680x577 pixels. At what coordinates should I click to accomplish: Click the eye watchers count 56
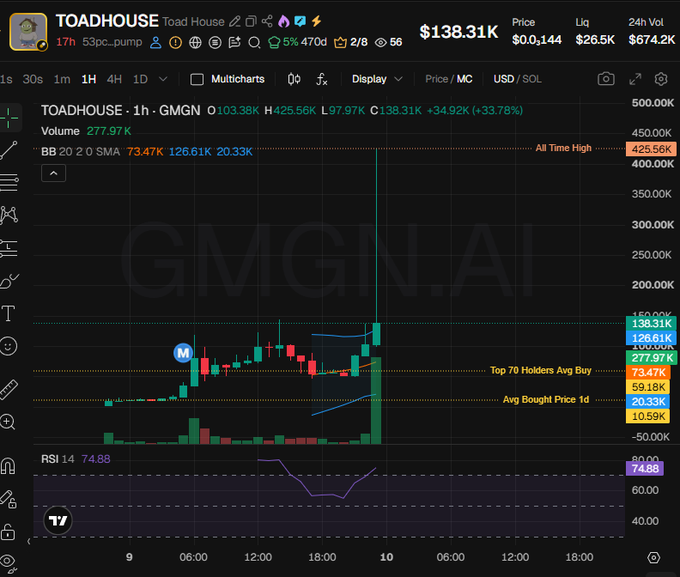[x=389, y=42]
